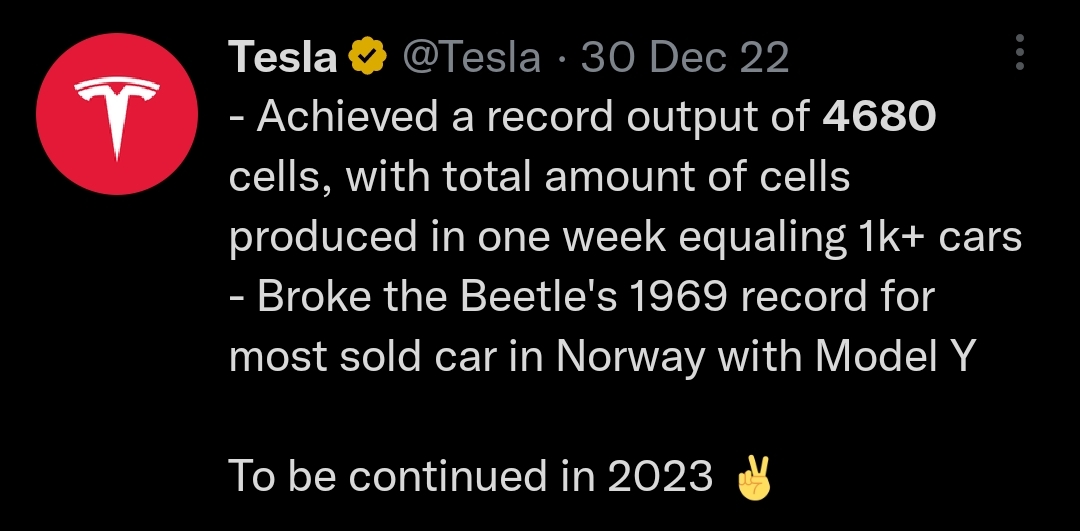Click the gold verified badge
This screenshot has width=1080, height=531.
(368, 59)
